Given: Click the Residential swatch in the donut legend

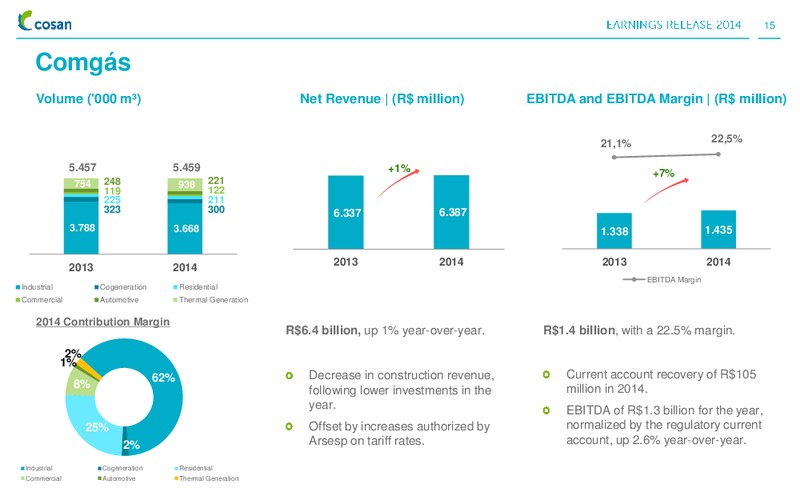Looking at the screenshot, I should (x=176, y=468).
